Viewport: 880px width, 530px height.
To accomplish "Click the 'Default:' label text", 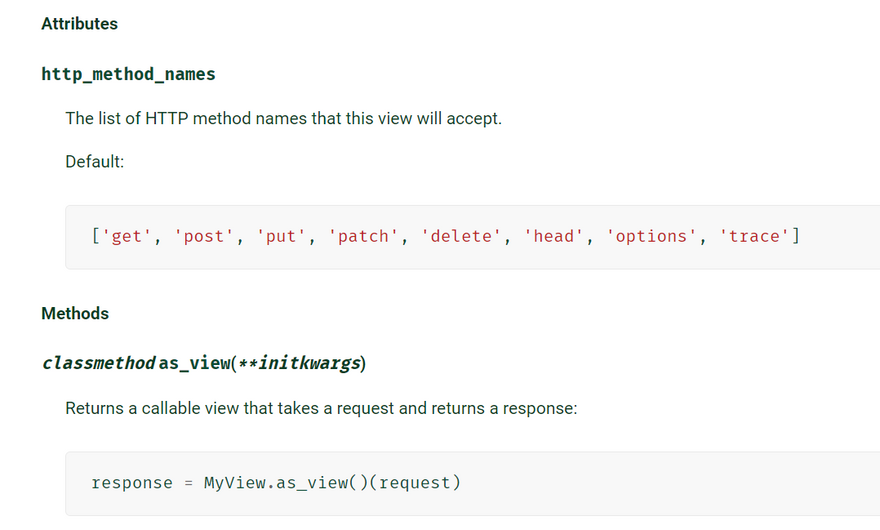I will (94, 161).
